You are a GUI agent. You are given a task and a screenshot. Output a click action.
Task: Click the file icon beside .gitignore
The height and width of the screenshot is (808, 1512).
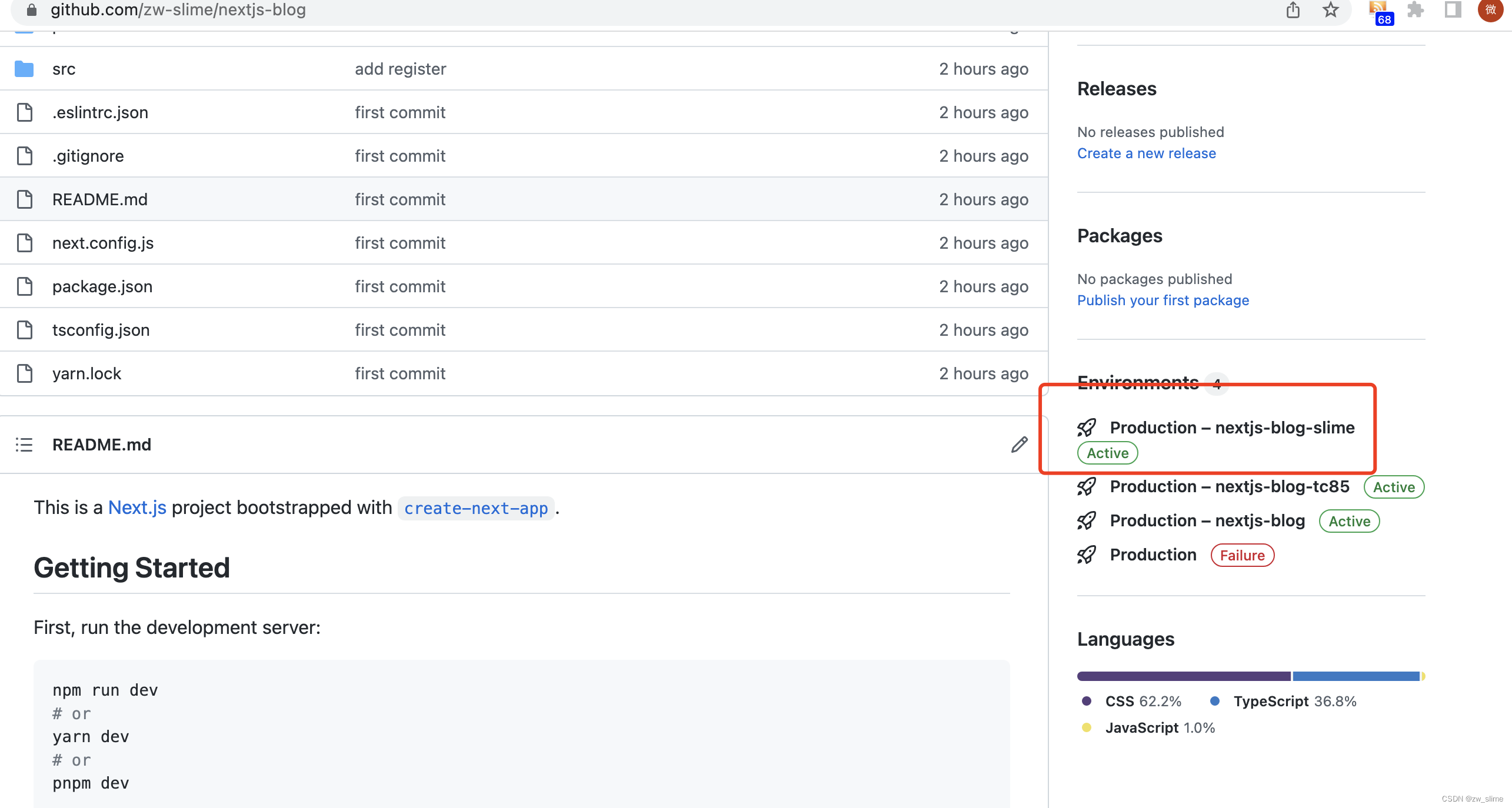click(25, 156)
